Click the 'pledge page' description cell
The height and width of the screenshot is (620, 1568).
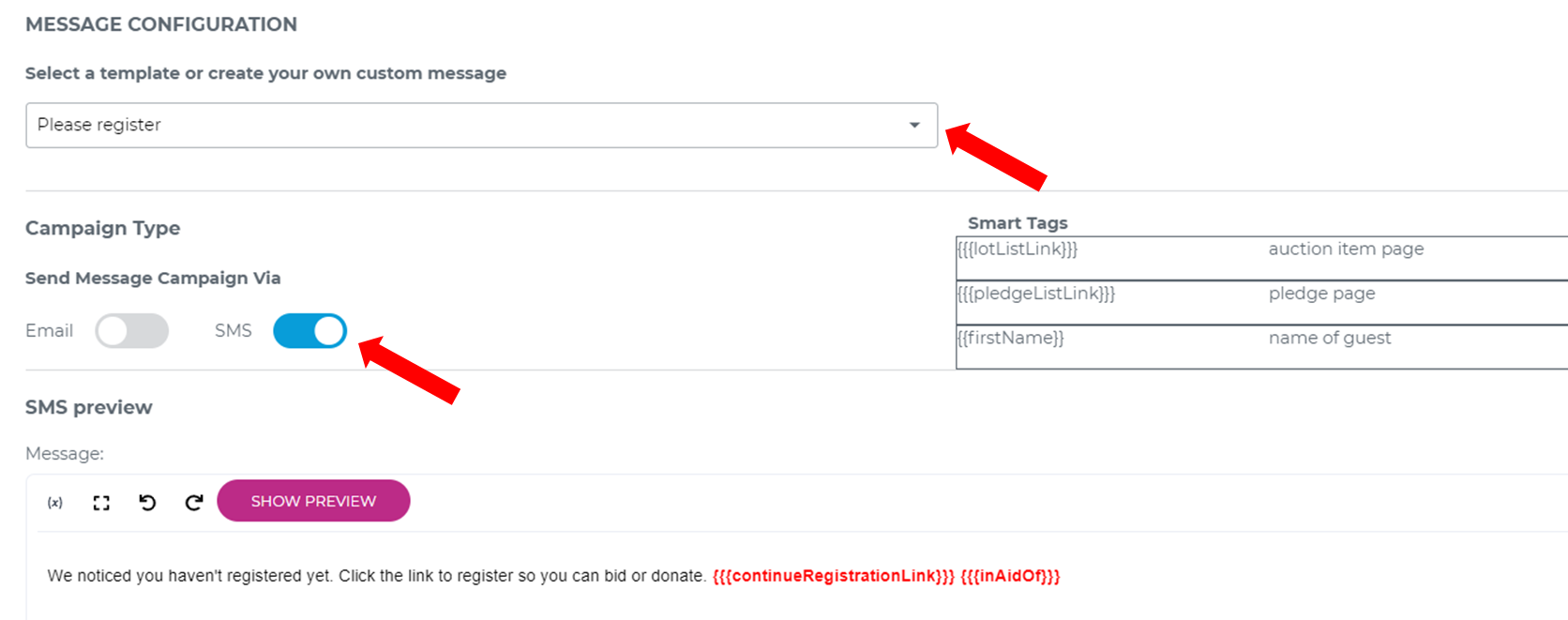point(1321,294)
